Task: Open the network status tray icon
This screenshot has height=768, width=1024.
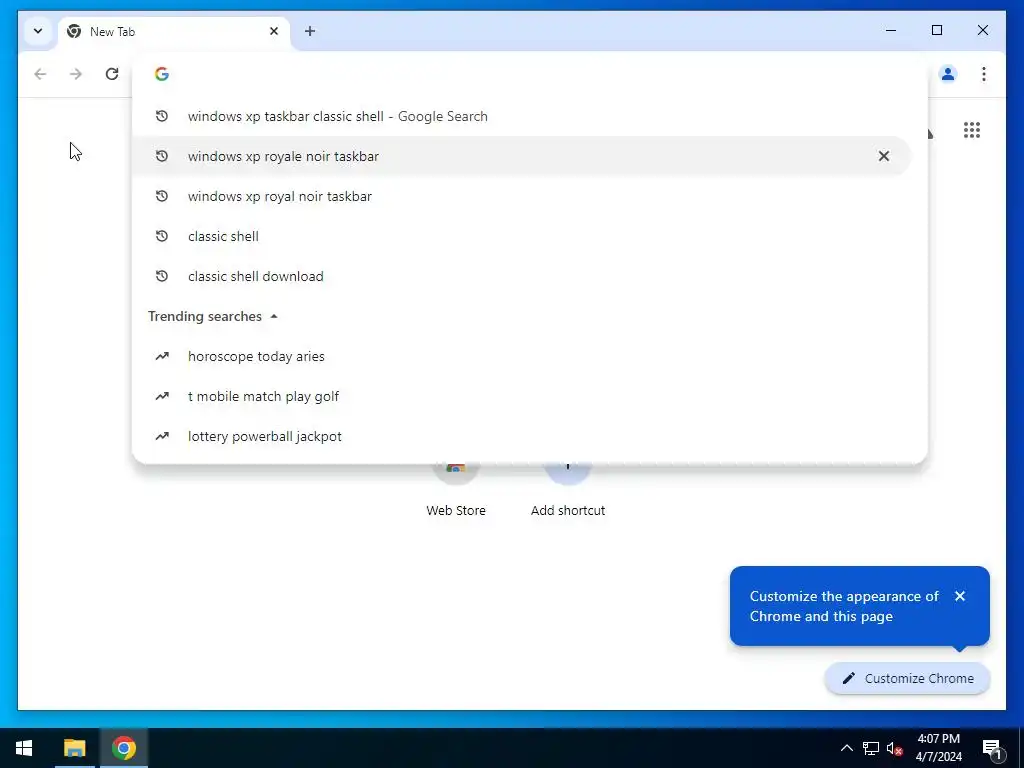Action: click(x=871, y=748)
